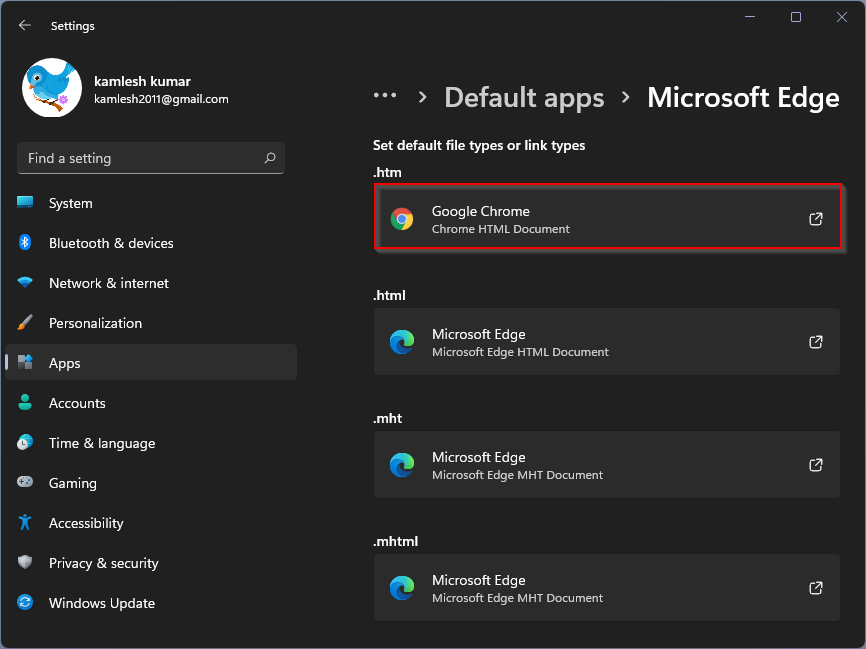Click the open icon on .mhtml row

pos(816,588)
